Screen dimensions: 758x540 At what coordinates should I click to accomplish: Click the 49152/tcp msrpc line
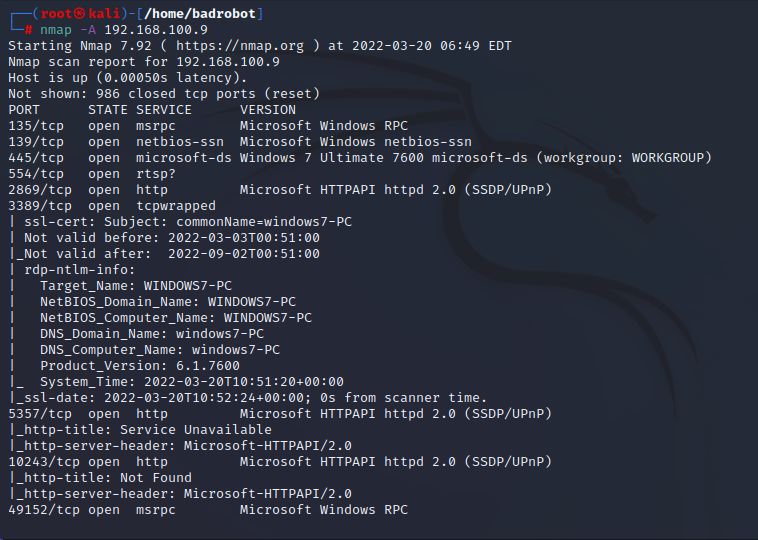tap(208, 510)
